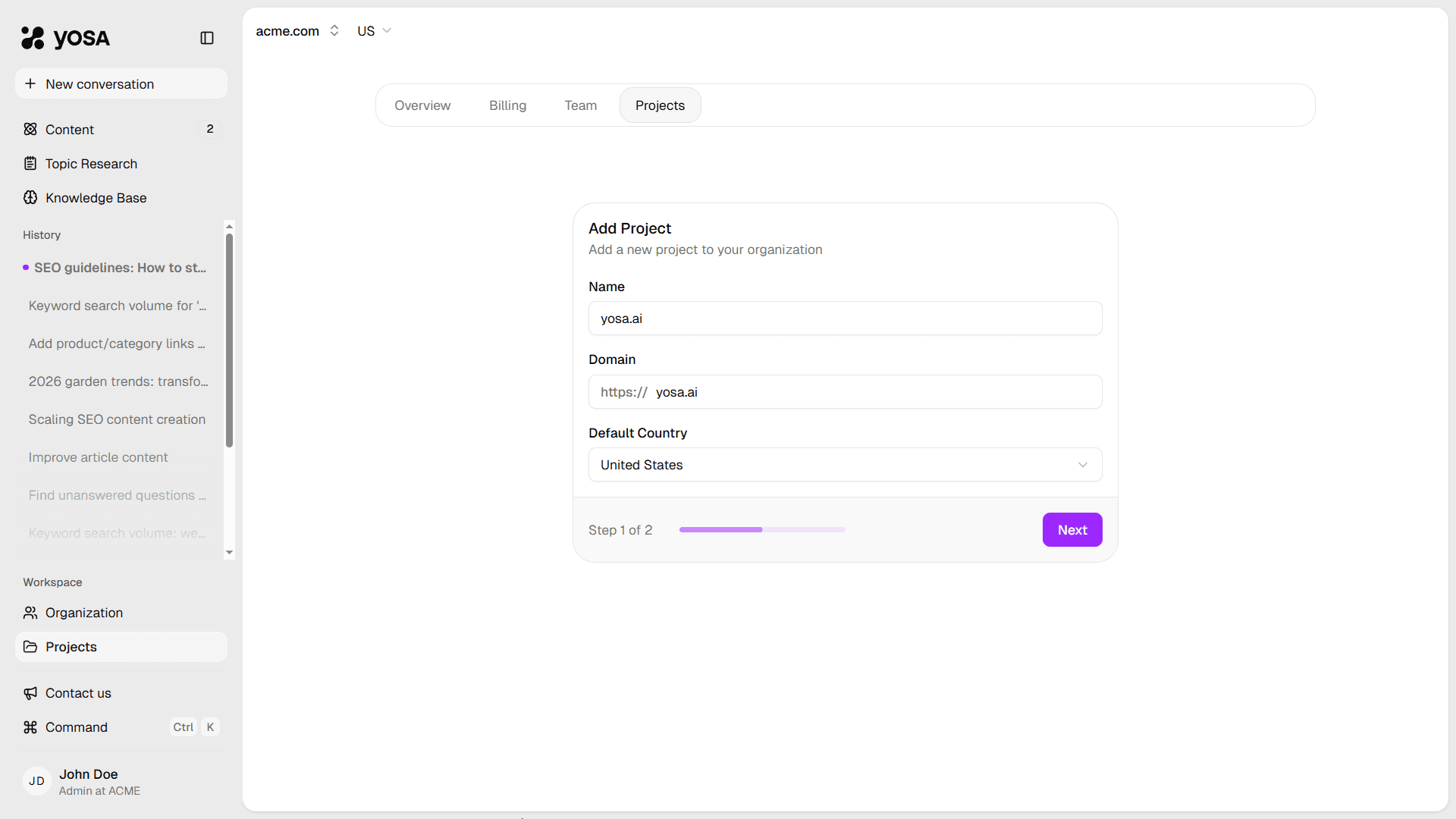Click the Step 1 of 2 progress bar
This screenshot has width=1456, height=819.
(761, 529)
